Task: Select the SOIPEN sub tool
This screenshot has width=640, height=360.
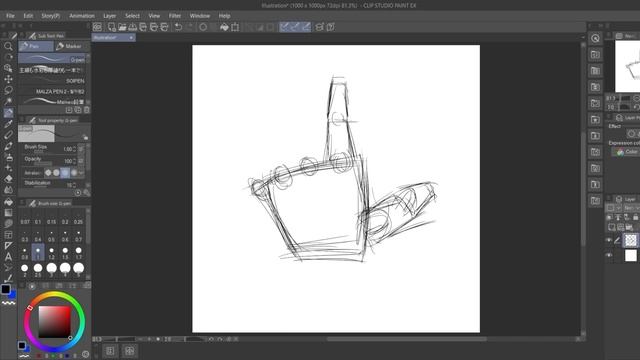Action: pyautogui.click(x=52, y=81)
